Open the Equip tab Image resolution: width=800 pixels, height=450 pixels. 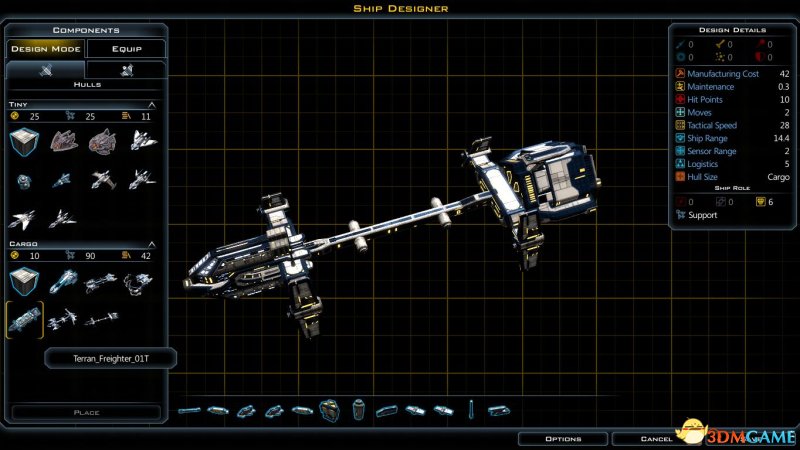click(127, 49)
